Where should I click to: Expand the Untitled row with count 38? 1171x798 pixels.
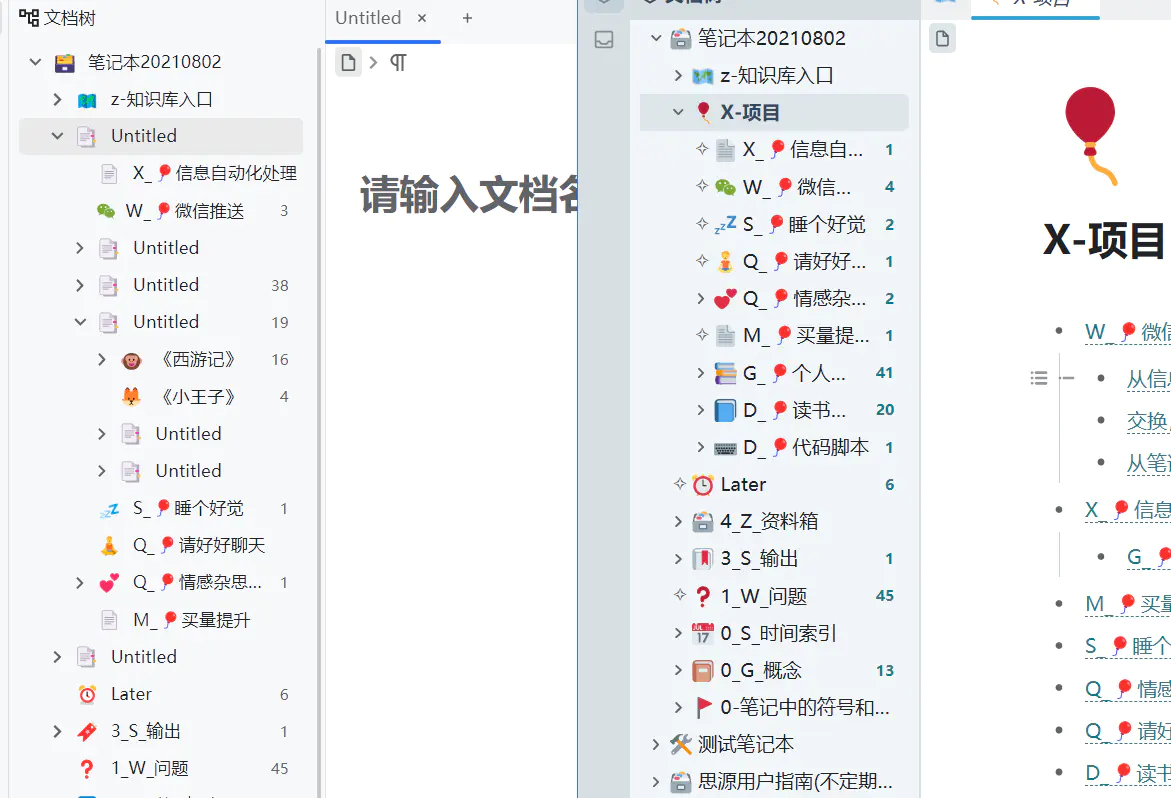click(x=80, y=285)
